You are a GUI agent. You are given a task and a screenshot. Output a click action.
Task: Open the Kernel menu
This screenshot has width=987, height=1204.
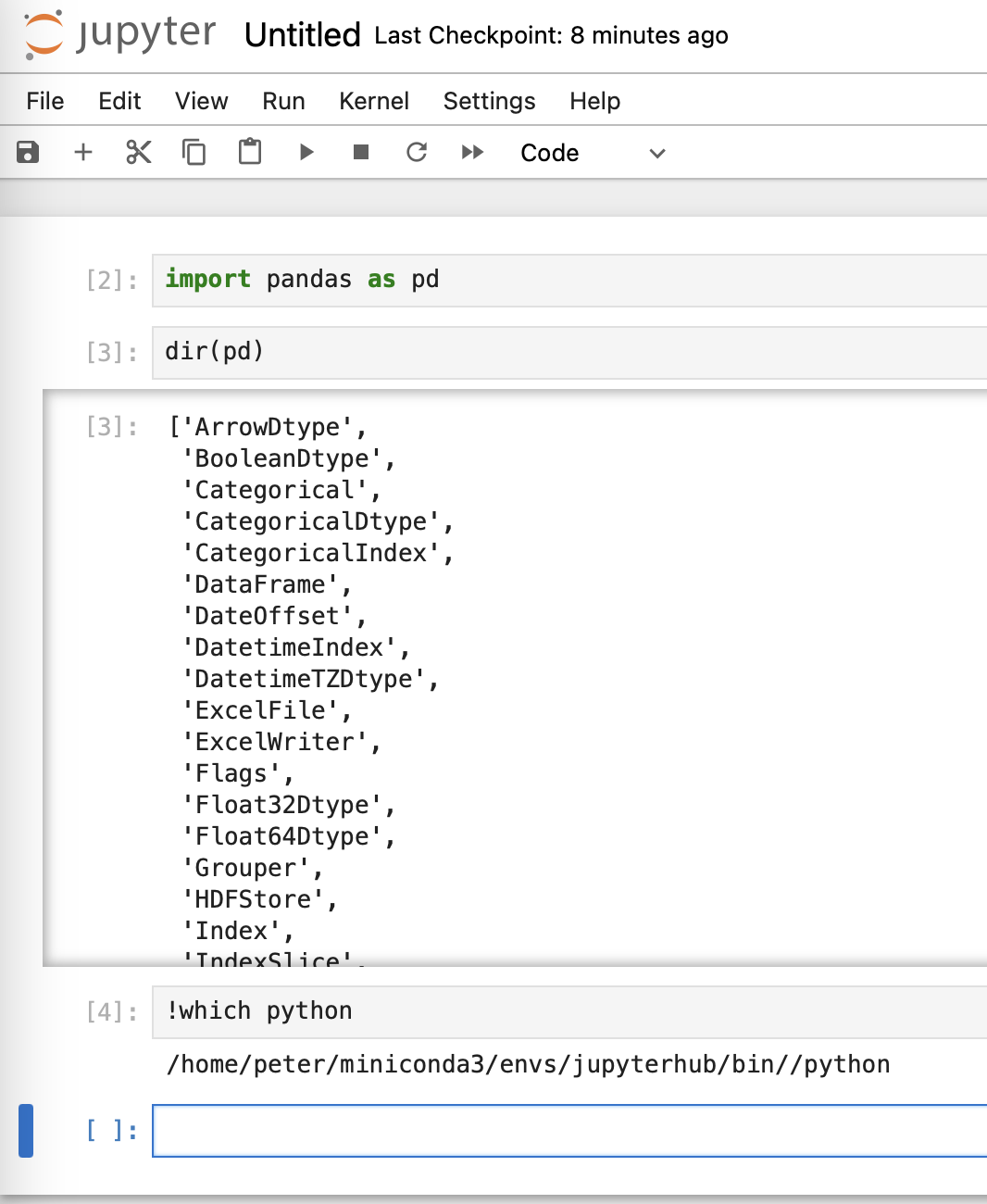click(x=374, y=101)
